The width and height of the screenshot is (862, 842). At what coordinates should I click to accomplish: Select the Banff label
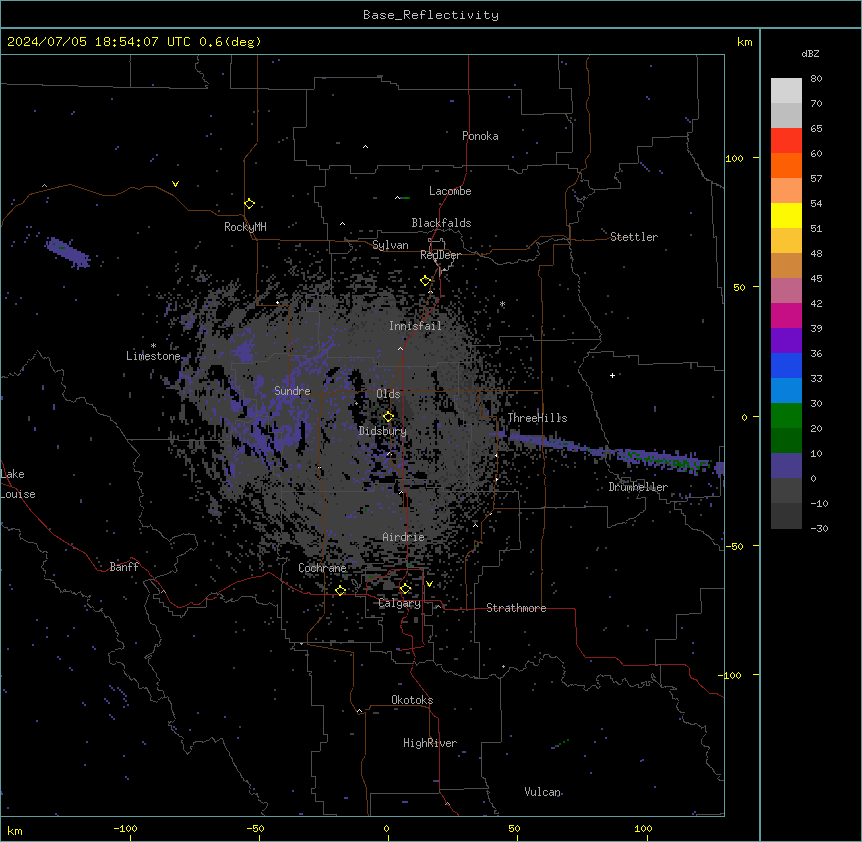[x=124, y=567]
